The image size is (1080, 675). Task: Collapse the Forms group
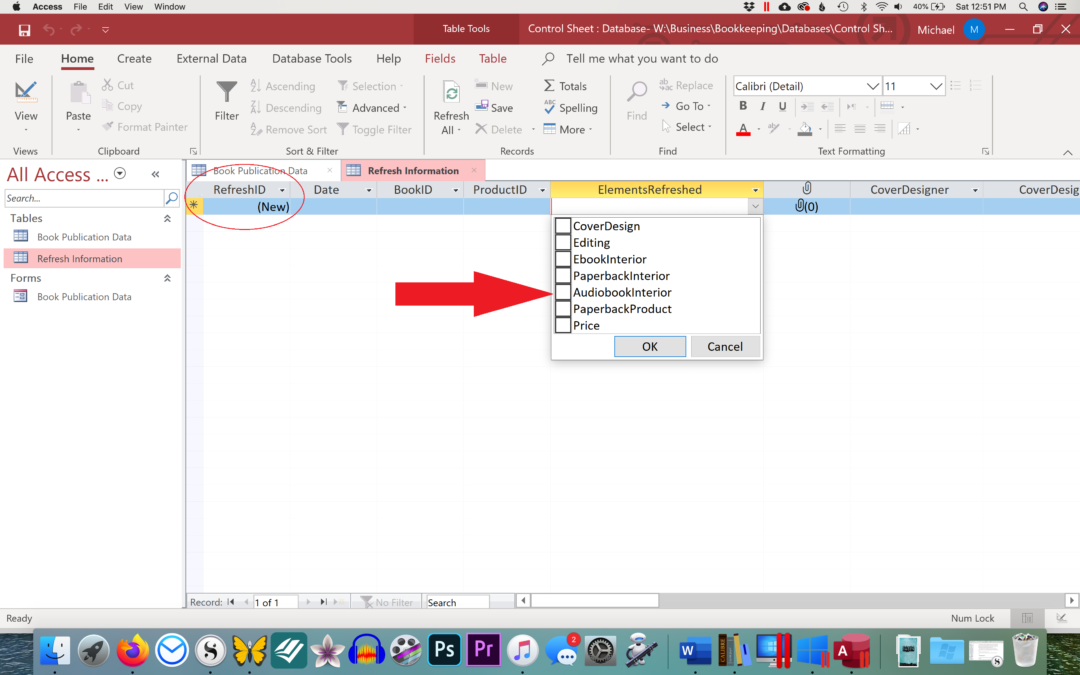(167, 278)
